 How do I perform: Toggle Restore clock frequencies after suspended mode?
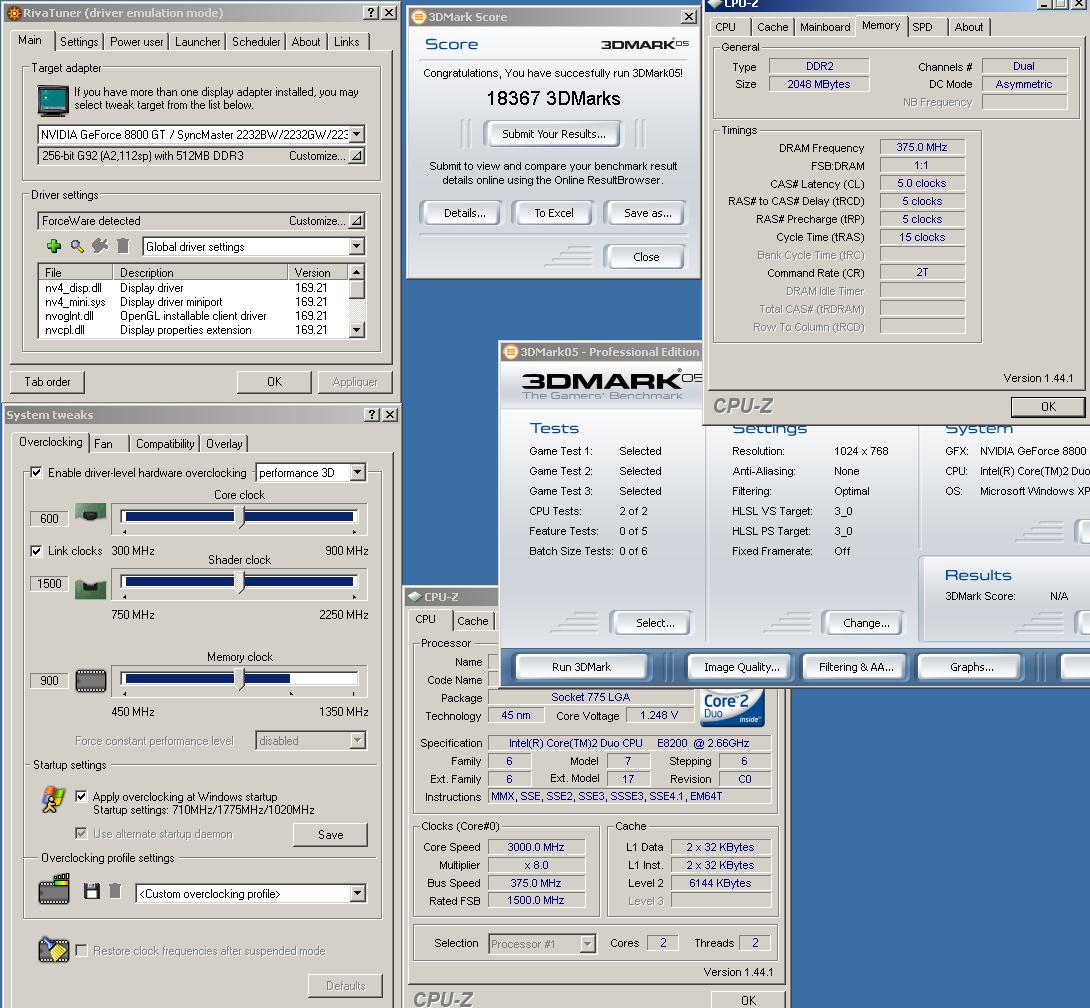click(x=81, y=950)
